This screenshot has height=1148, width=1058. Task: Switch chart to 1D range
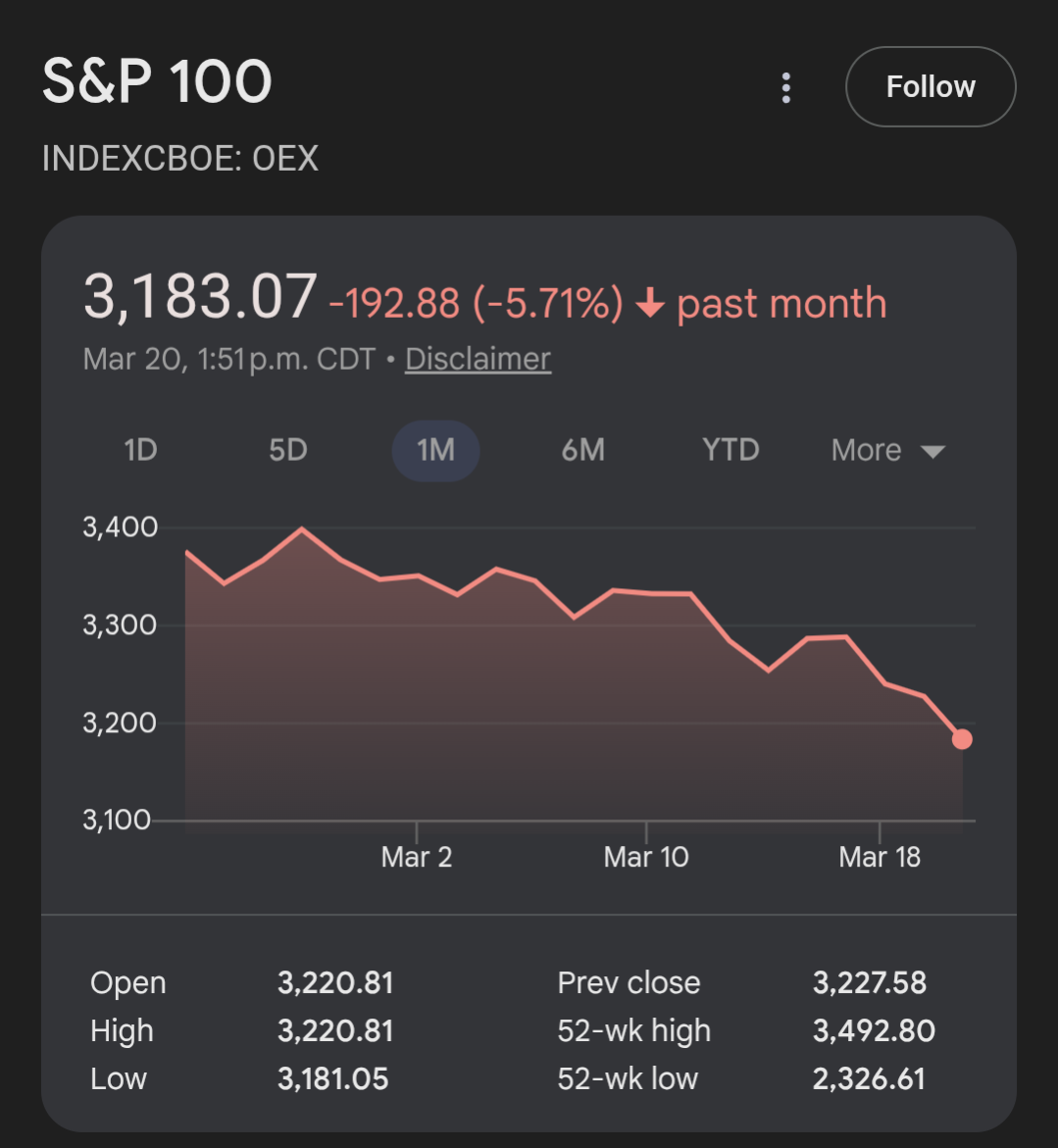click(x=140, y=451)
